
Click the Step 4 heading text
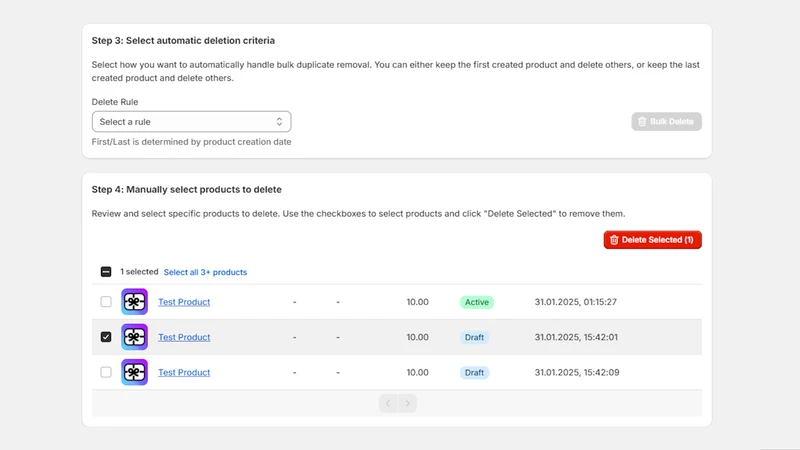[187, 189]
